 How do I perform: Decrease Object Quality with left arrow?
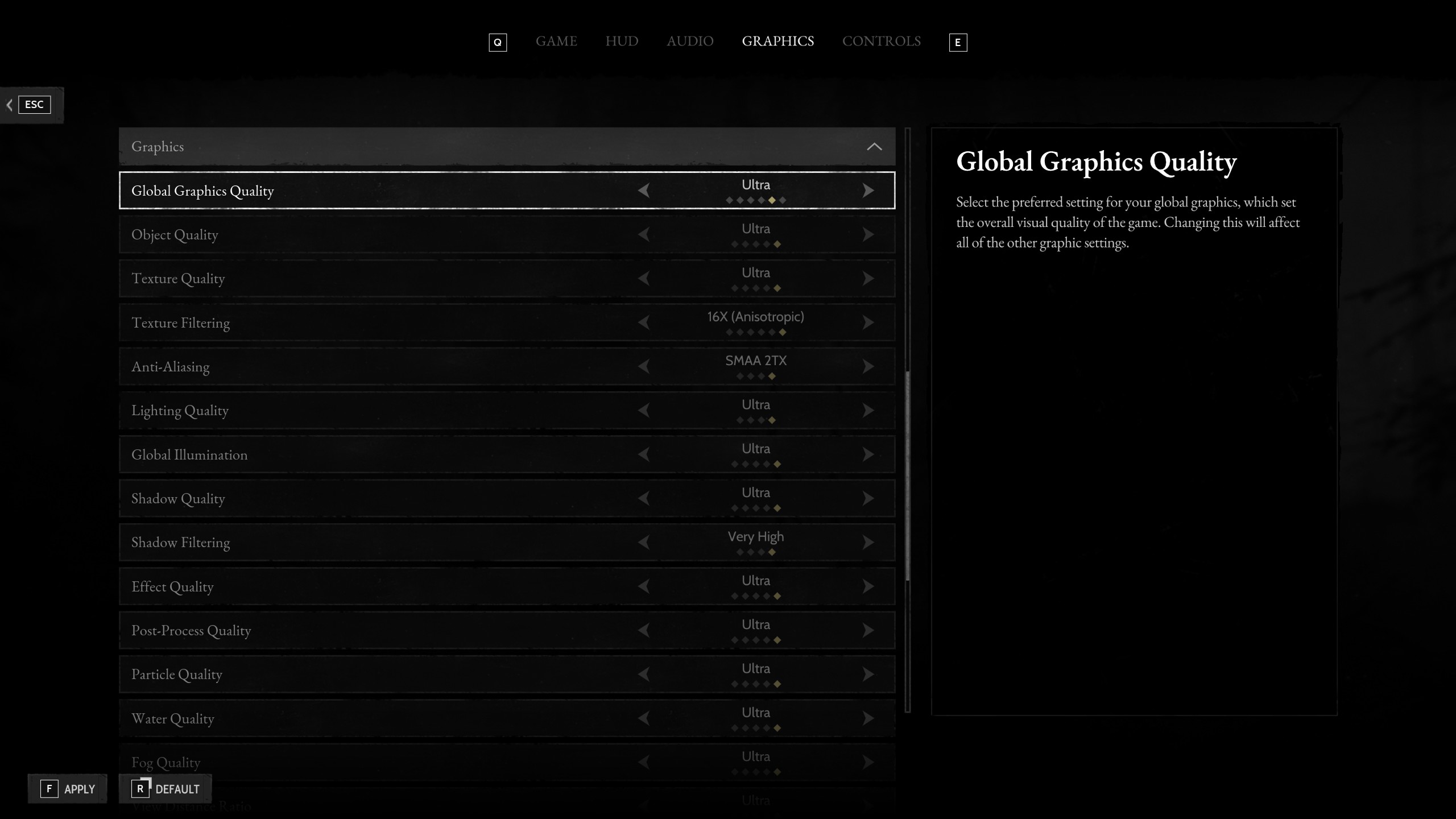click(644, 234)
